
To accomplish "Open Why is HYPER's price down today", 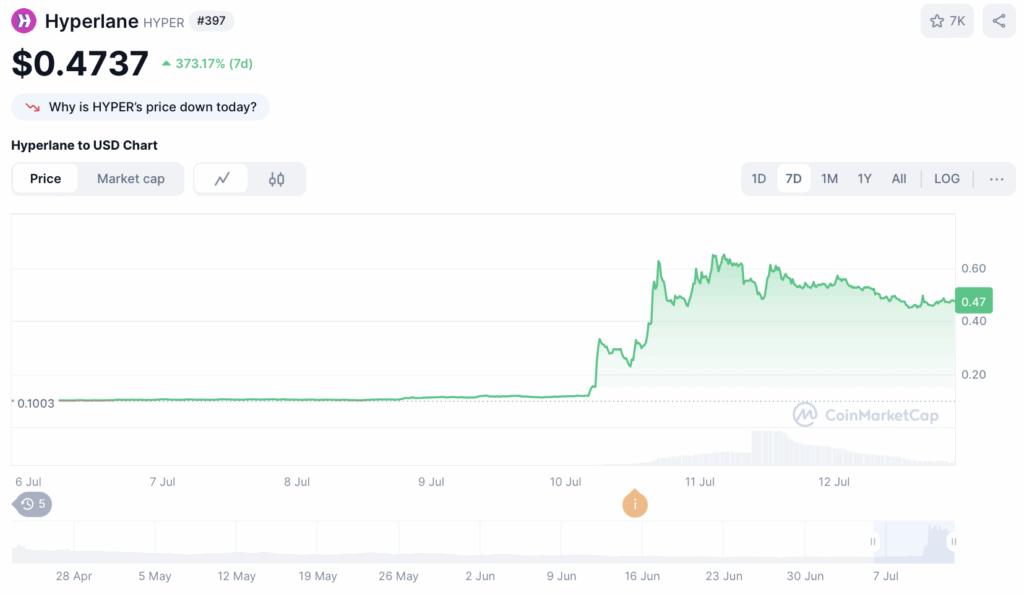I will pos(151,107).
